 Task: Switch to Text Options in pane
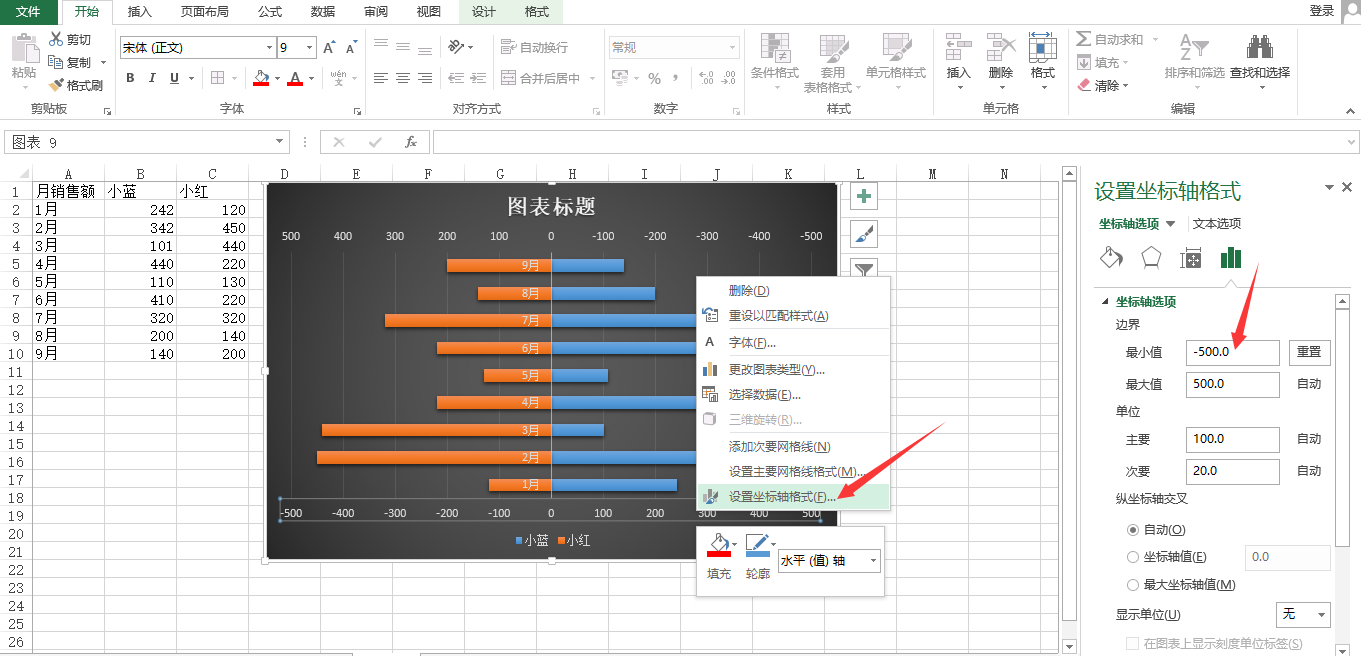[x=1217, y=224]
